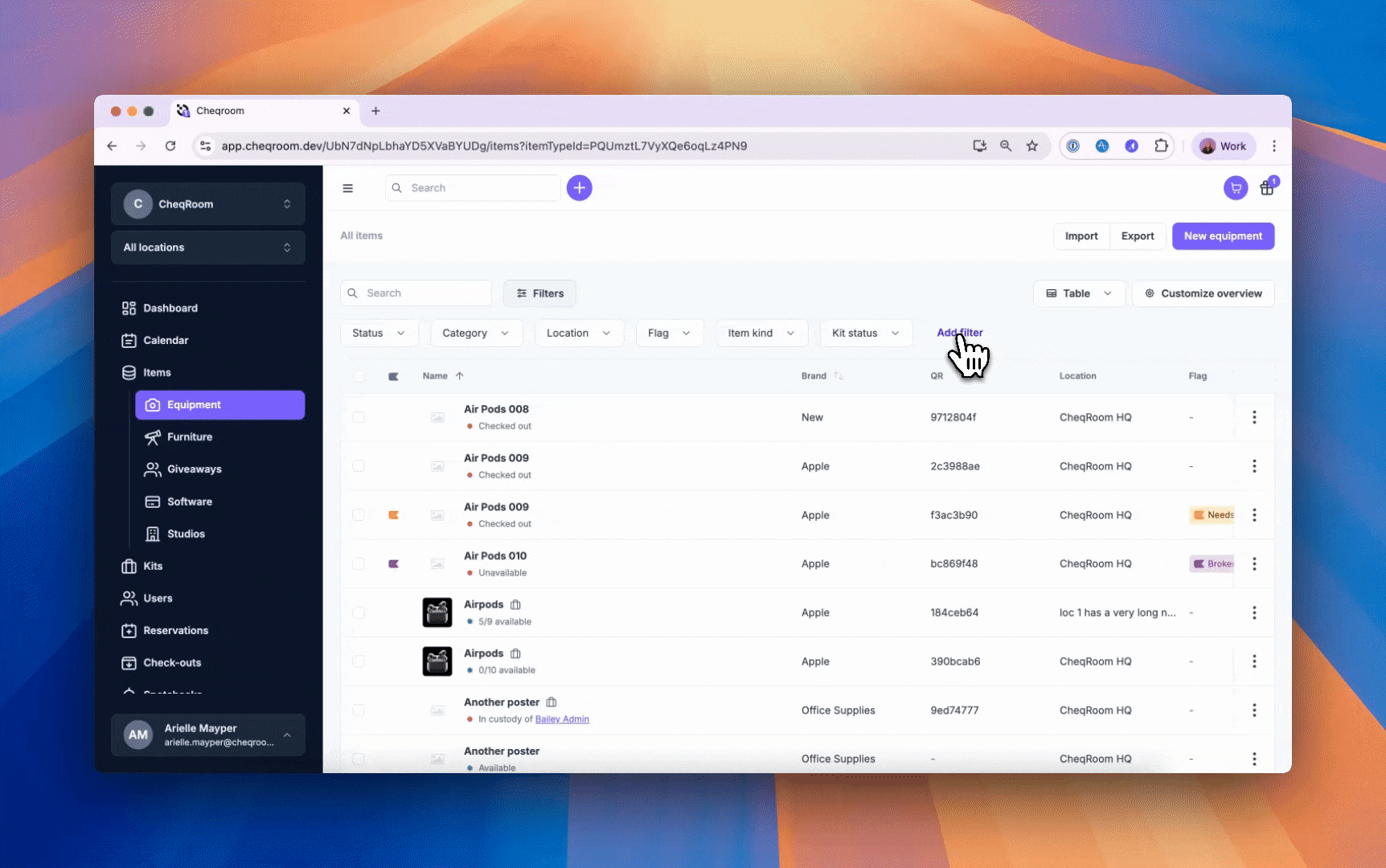Reload the page in browser

(x=170, y=146)
